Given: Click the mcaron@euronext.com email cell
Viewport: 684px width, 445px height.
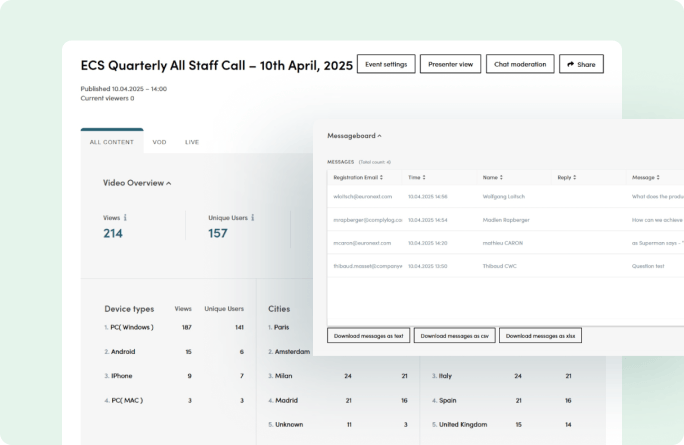Looking at the screenshot, I should [362, 243].
